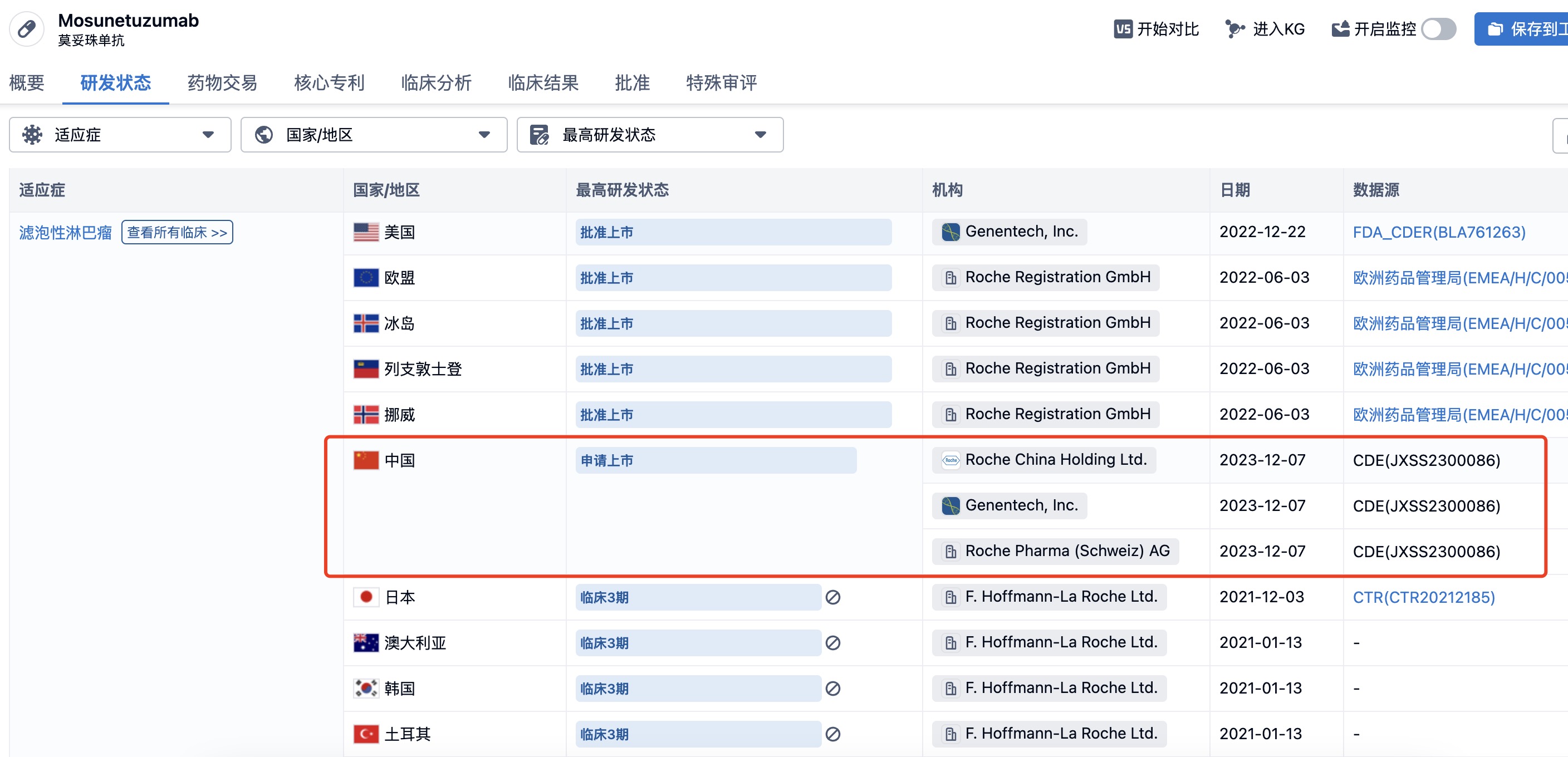Open Roche China Holding Ltd. organization
Image resolution: width=1568 pixels, height=757 pixels.
pyautogui.click(x=1043, y=459)
